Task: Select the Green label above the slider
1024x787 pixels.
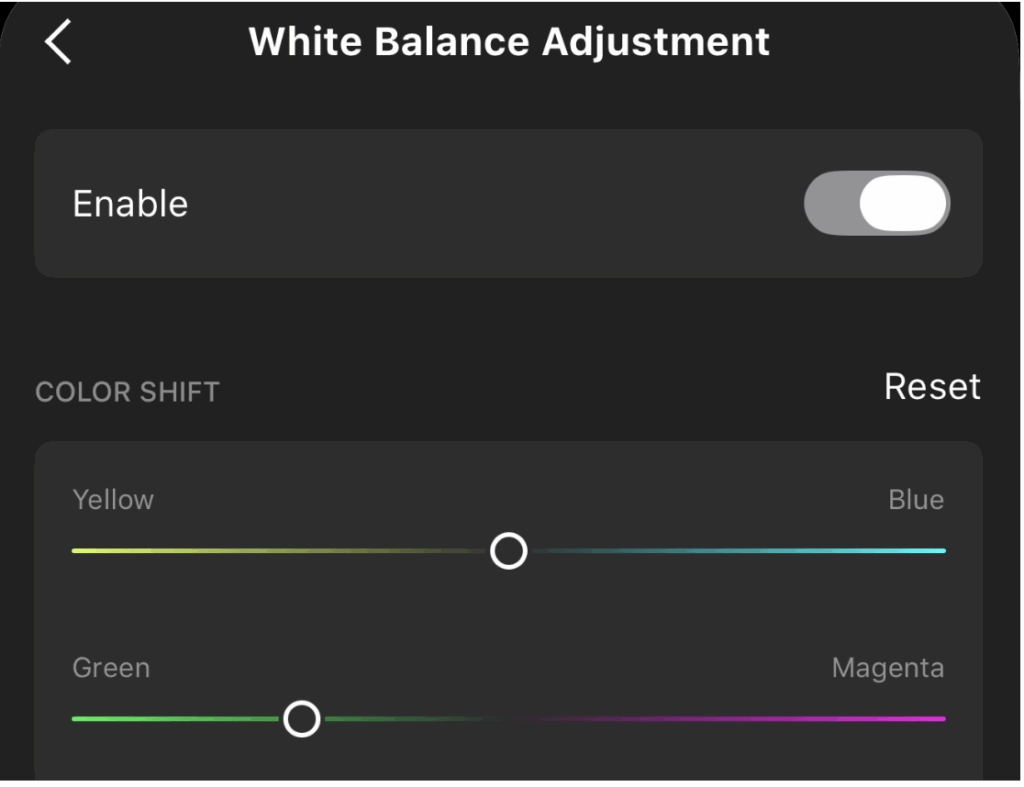Action: pos(111,667)
